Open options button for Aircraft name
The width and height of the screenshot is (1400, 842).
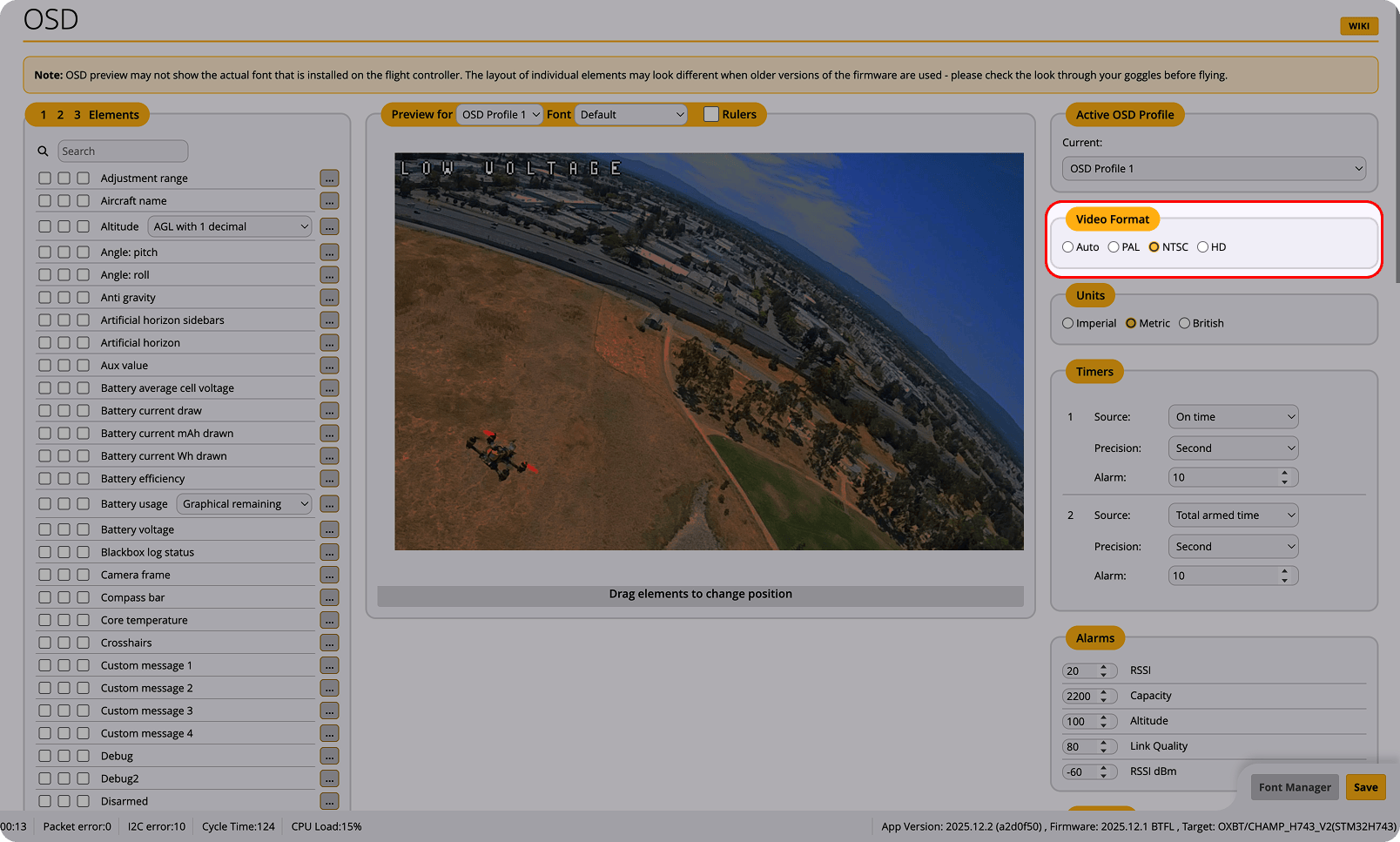click(x=329, y=201)
